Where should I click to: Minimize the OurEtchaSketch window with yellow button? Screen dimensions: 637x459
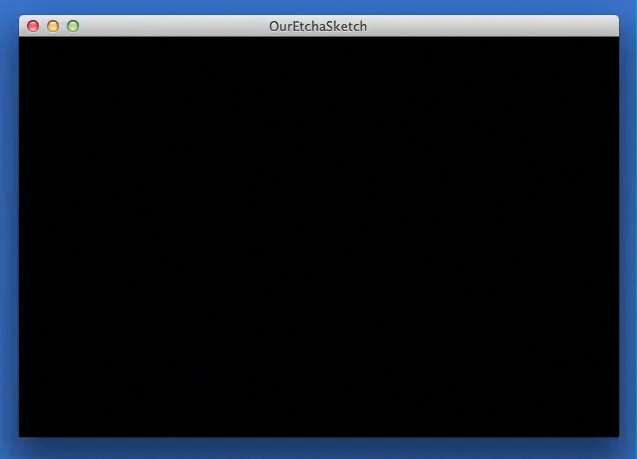(x=53, y=26)
